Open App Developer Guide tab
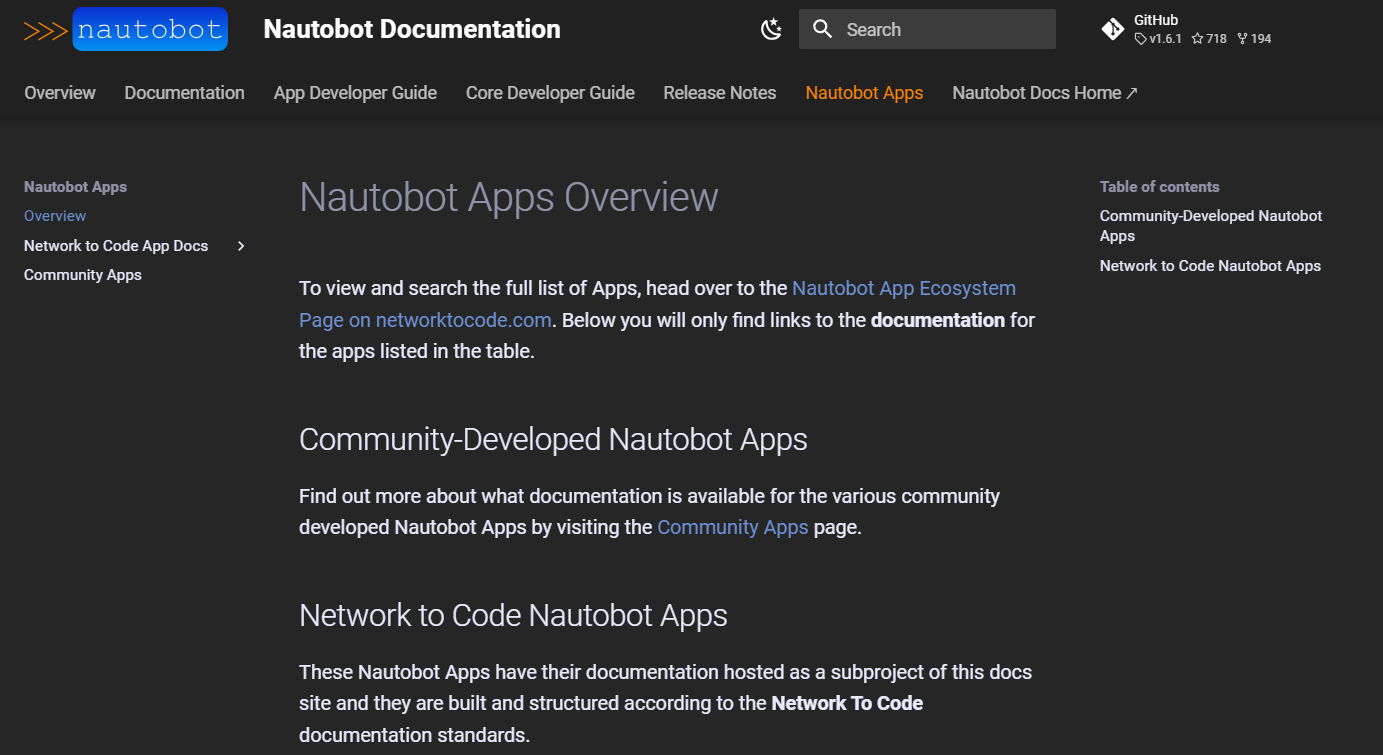 pyautogui.click(x=355, y=93)
